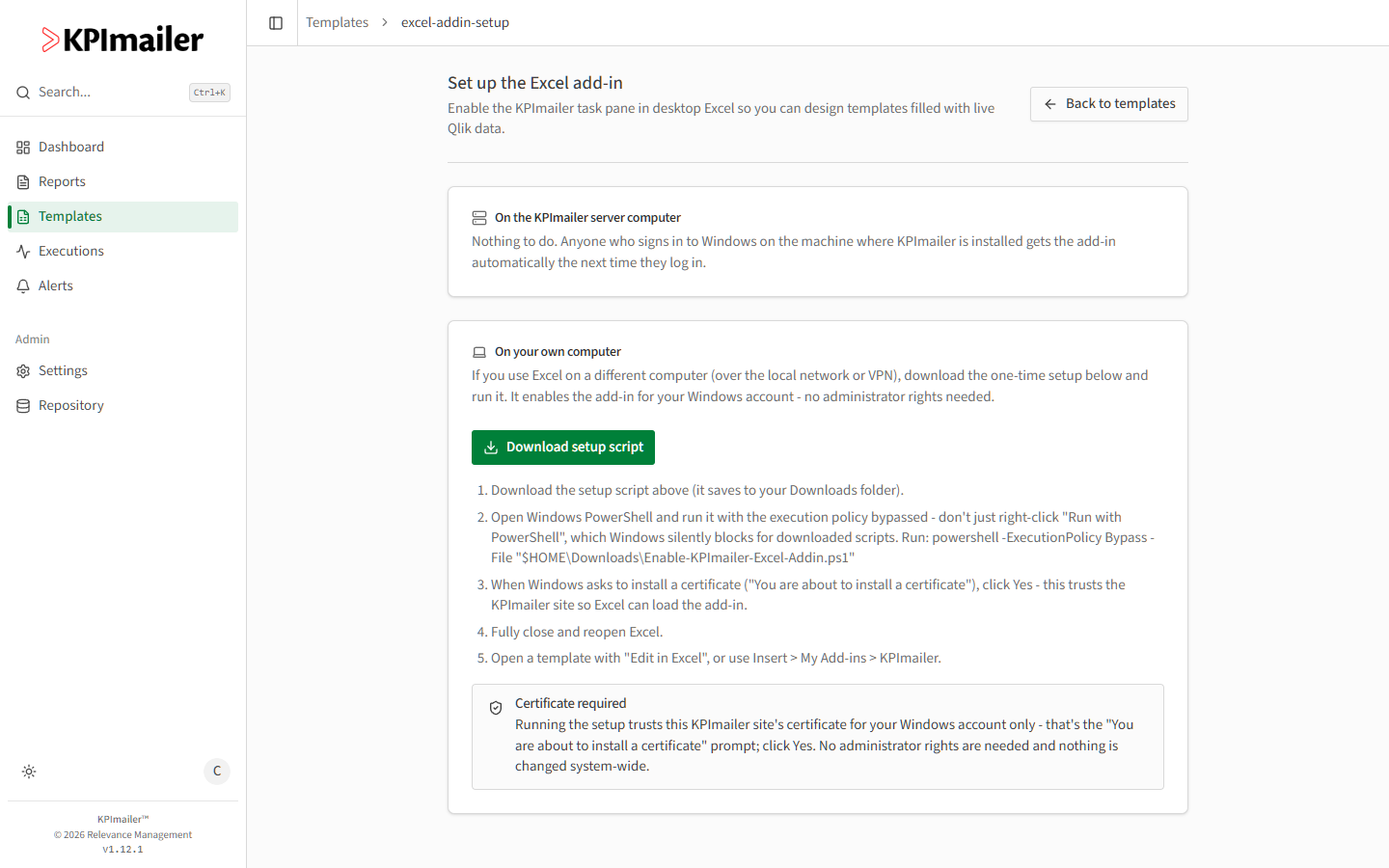Click the Templates spreadsheet icon
1389x868 pixels.
[23, 217]
